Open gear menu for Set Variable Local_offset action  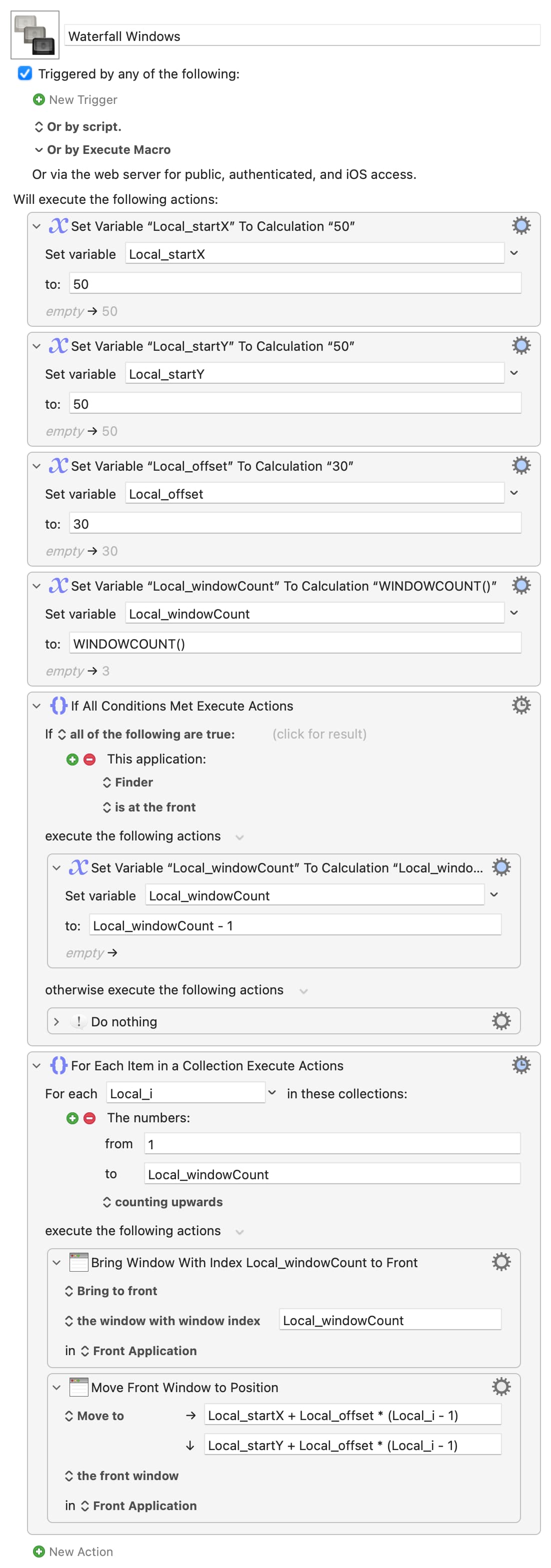520,466
